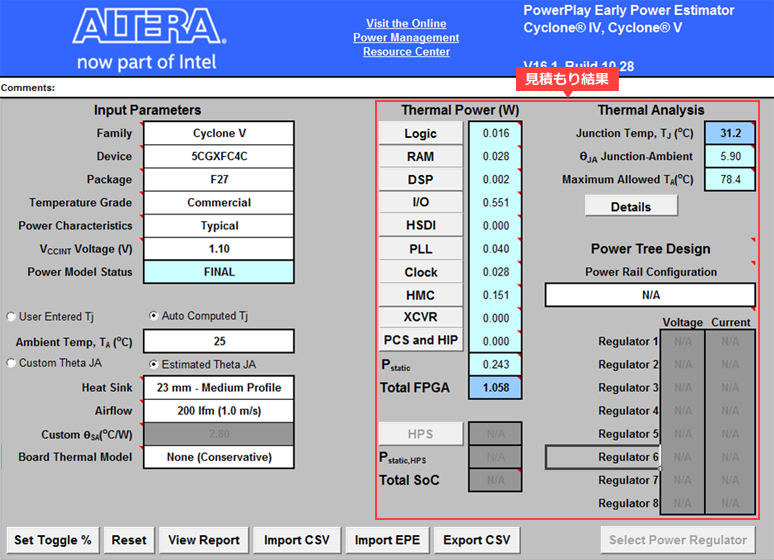Open the DSP power section

(x=421, y=180)
